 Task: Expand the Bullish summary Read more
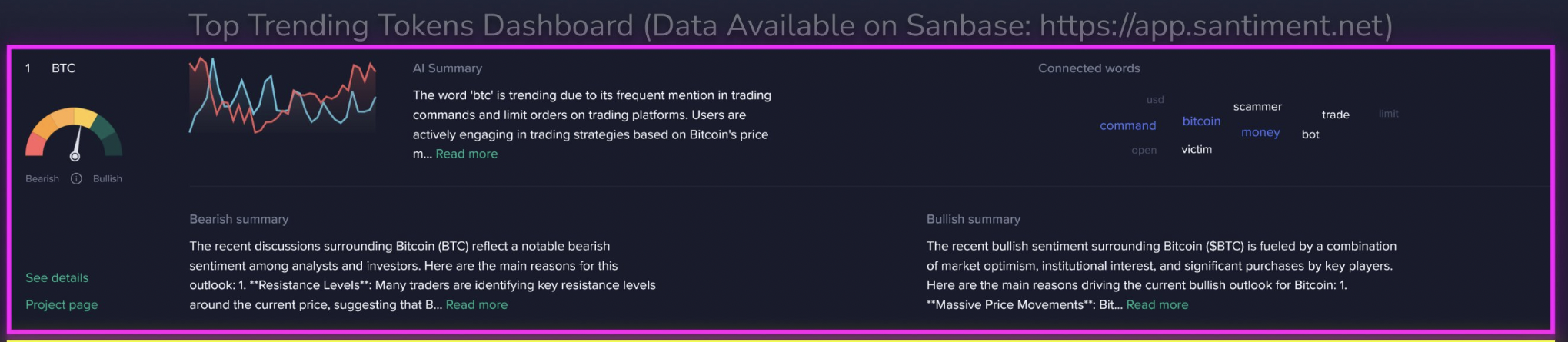(1157, 304)
